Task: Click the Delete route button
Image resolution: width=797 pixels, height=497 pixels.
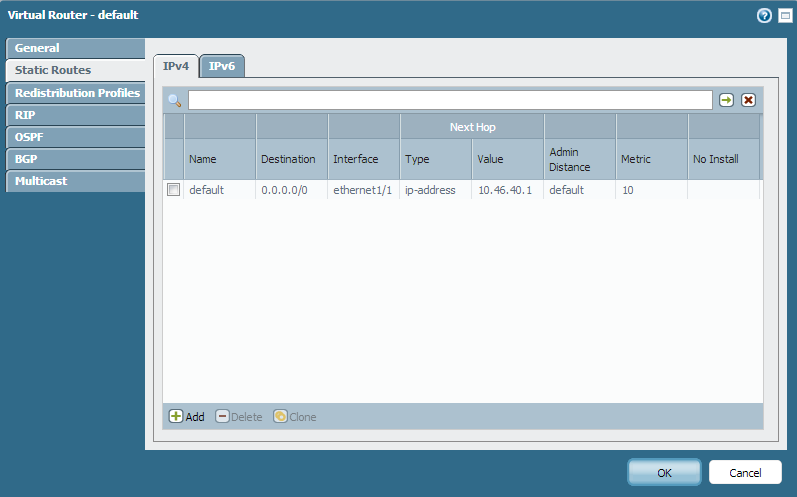Action: tap(239, 417)
